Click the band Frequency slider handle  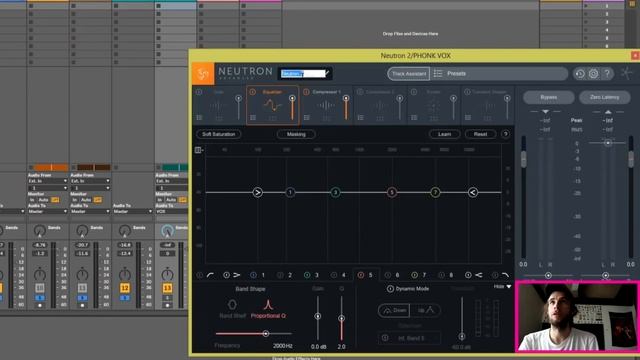[266, 333]
